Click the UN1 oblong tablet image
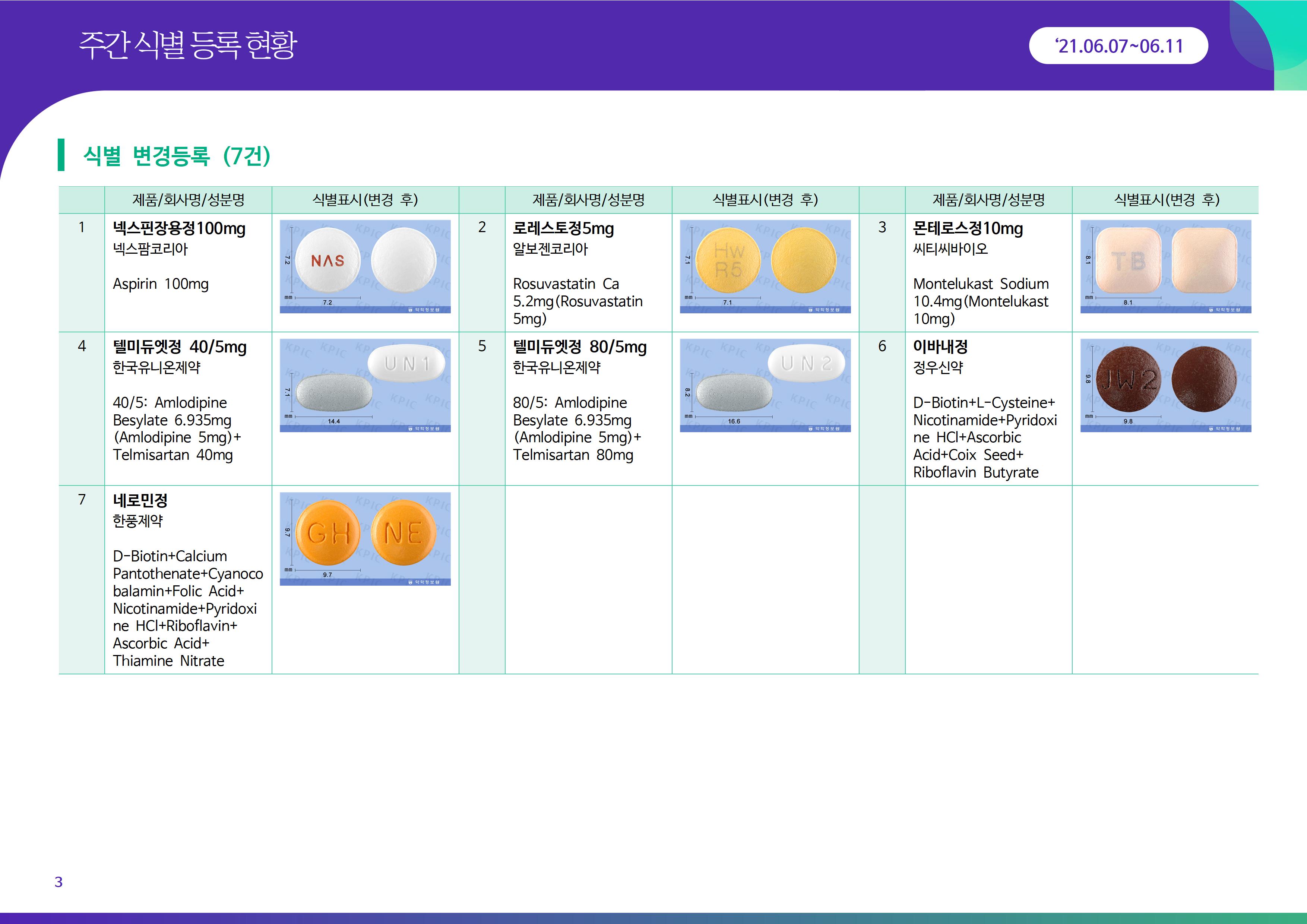The width and height of the screenshot is (1307, 924). [x=365, y=385]
